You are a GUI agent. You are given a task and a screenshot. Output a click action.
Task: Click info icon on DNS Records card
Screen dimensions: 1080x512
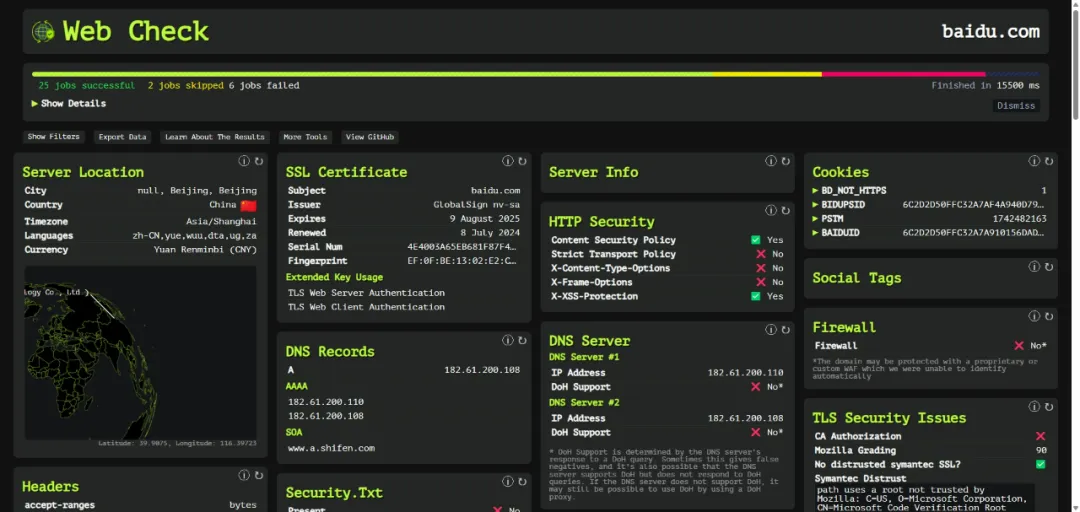508,341
